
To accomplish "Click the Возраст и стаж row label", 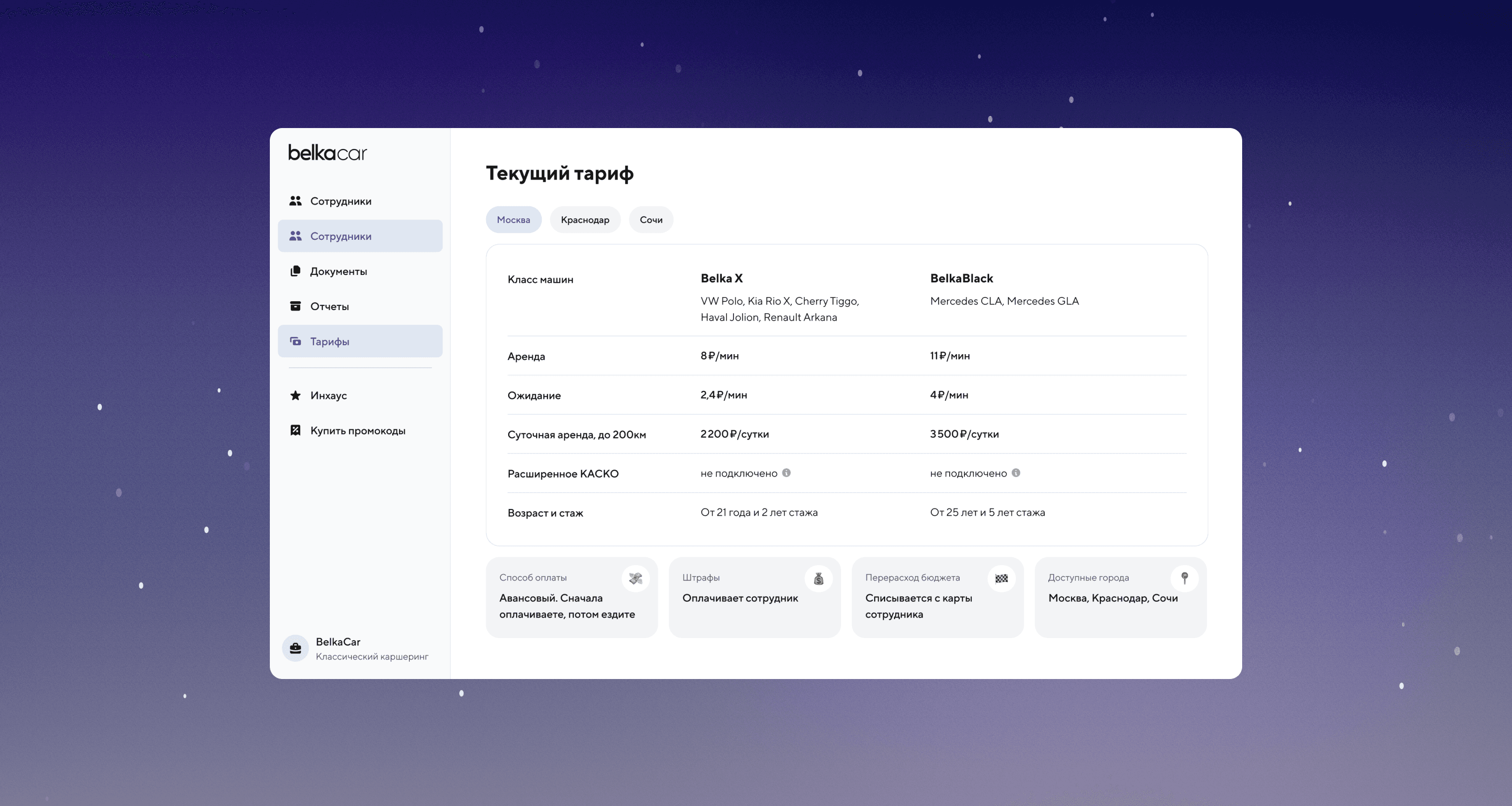I will click(545, 513).
